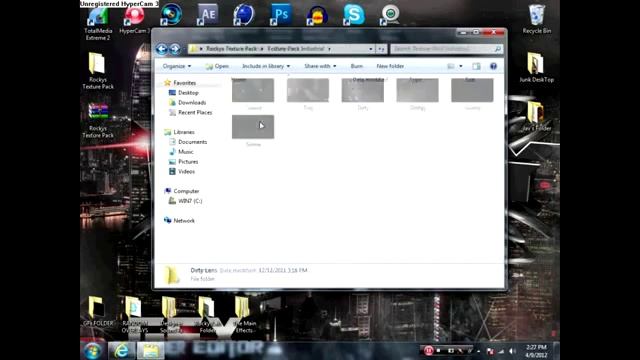Image resolution: width=640 pixels, height=360 pixels.
Task: Select the second folder thumbnail labeled Fog
Action: (308, 90)
